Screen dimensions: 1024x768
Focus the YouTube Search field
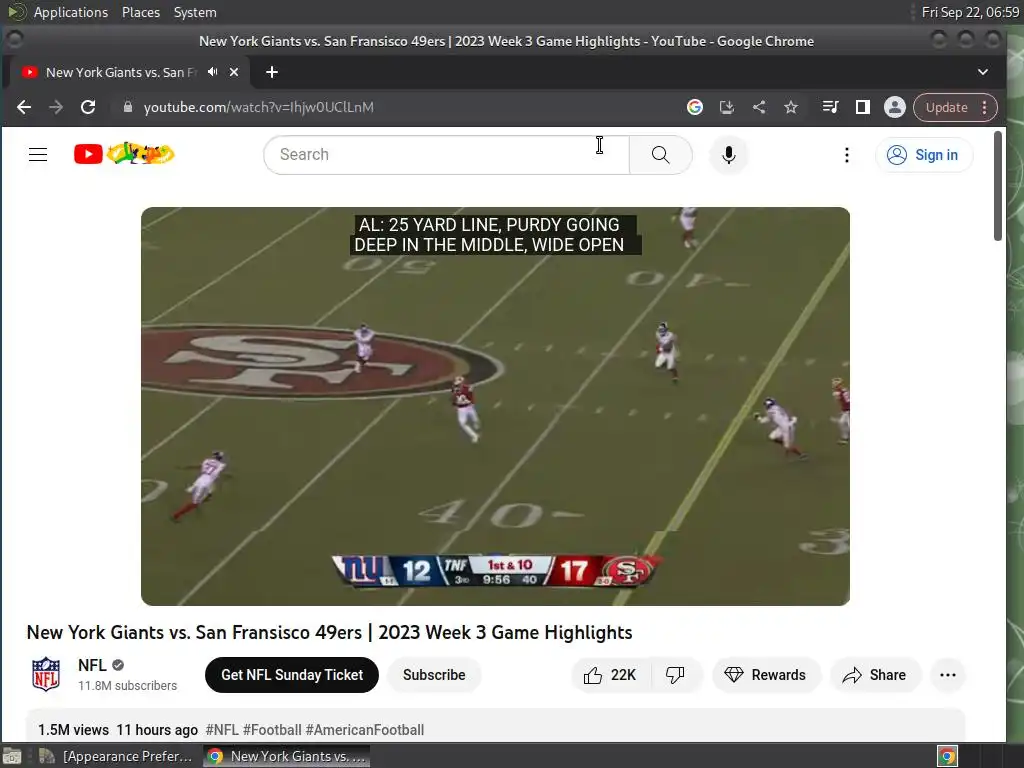(447, 155)
